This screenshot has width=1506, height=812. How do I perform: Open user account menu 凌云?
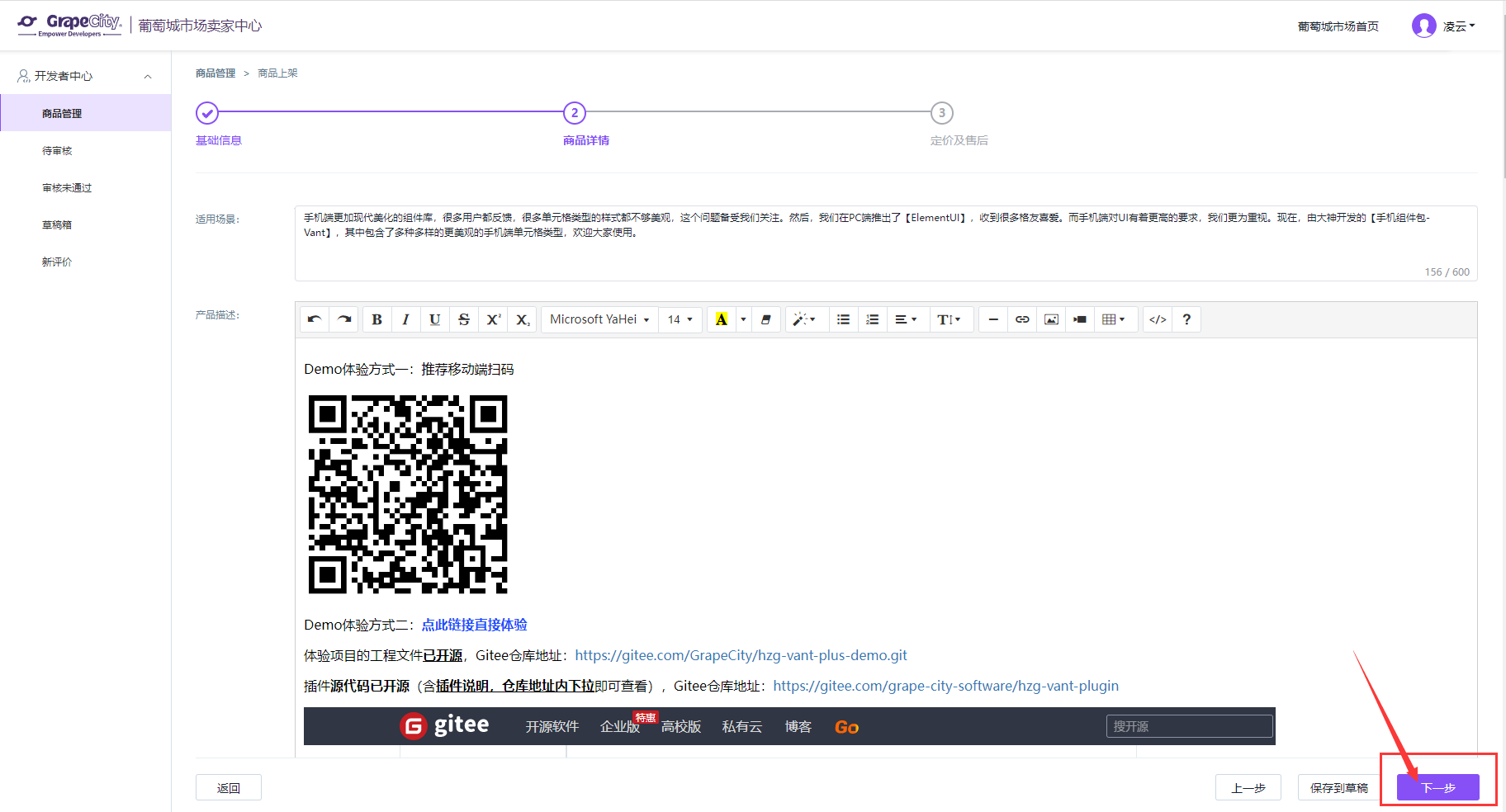1459,26
